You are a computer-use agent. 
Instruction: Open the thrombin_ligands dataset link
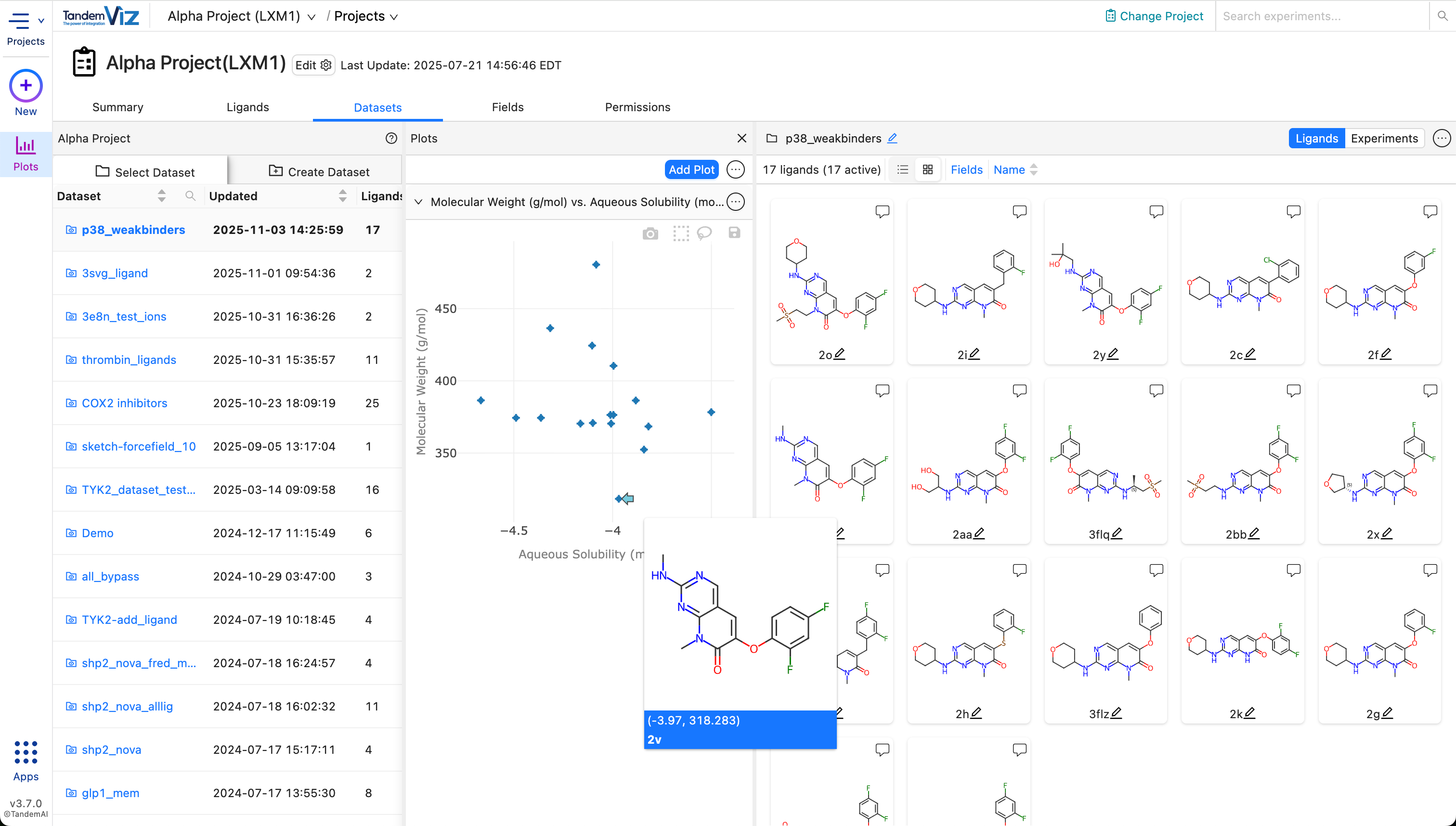pos(129,360)
